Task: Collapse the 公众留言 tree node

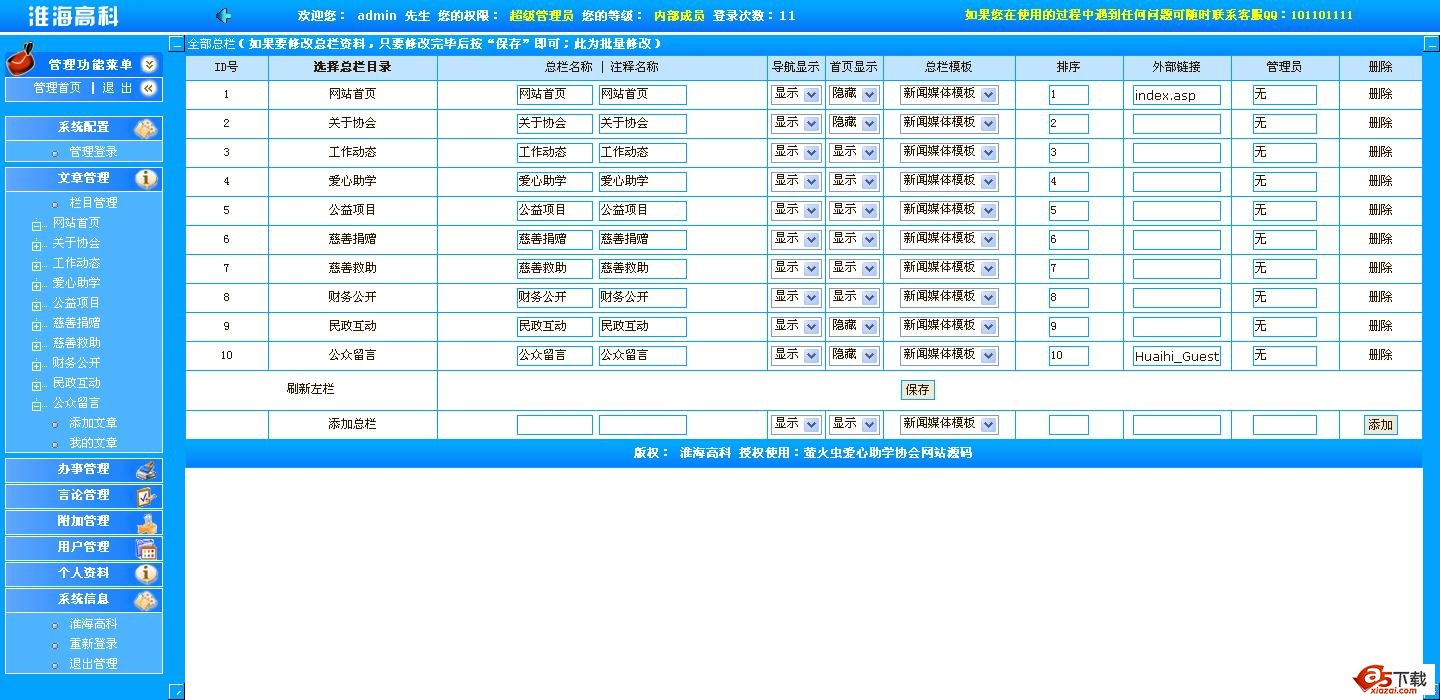Action: [37, 405]
